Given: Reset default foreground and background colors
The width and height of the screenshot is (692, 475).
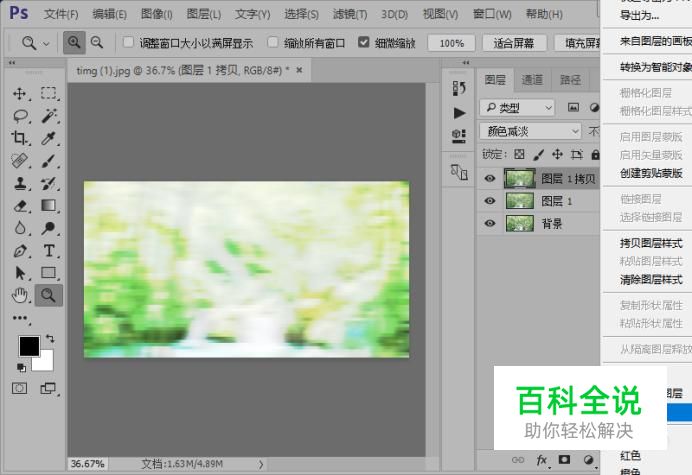Looking at the screenshot, I should pos(21,367).
